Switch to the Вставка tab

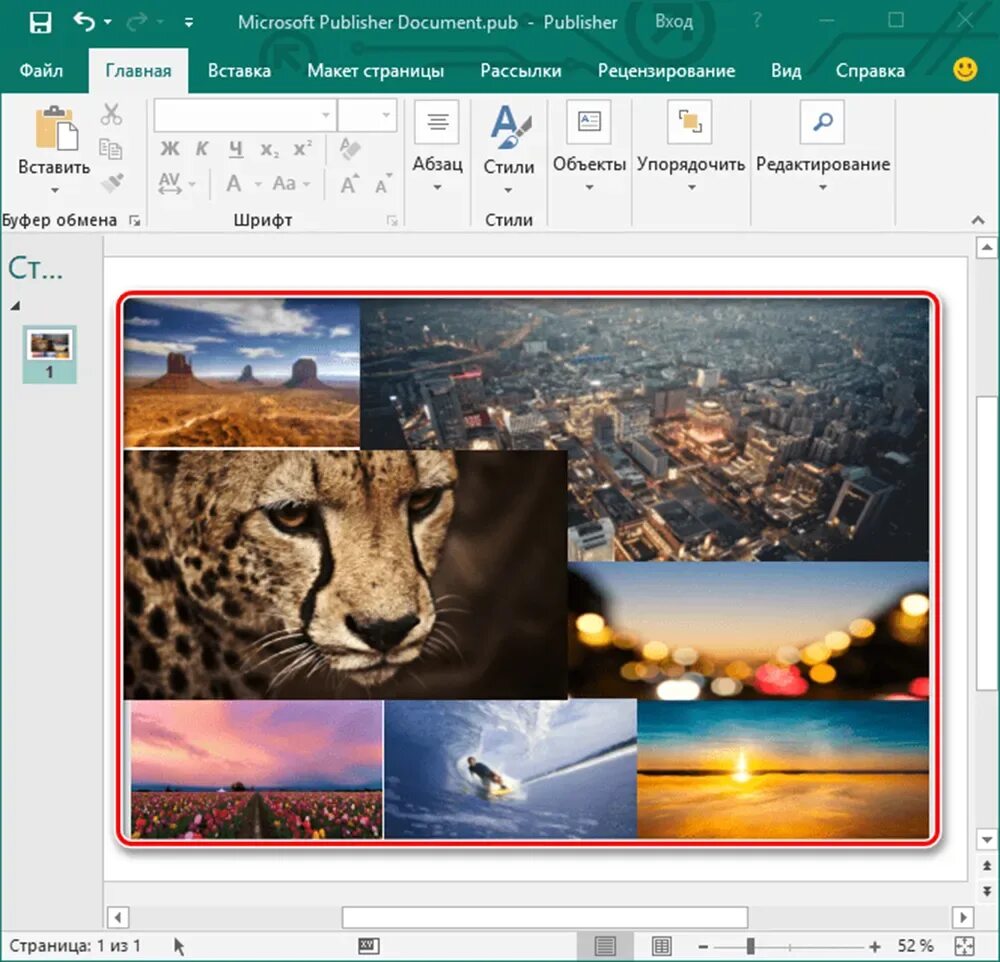[x=239, y=70]
